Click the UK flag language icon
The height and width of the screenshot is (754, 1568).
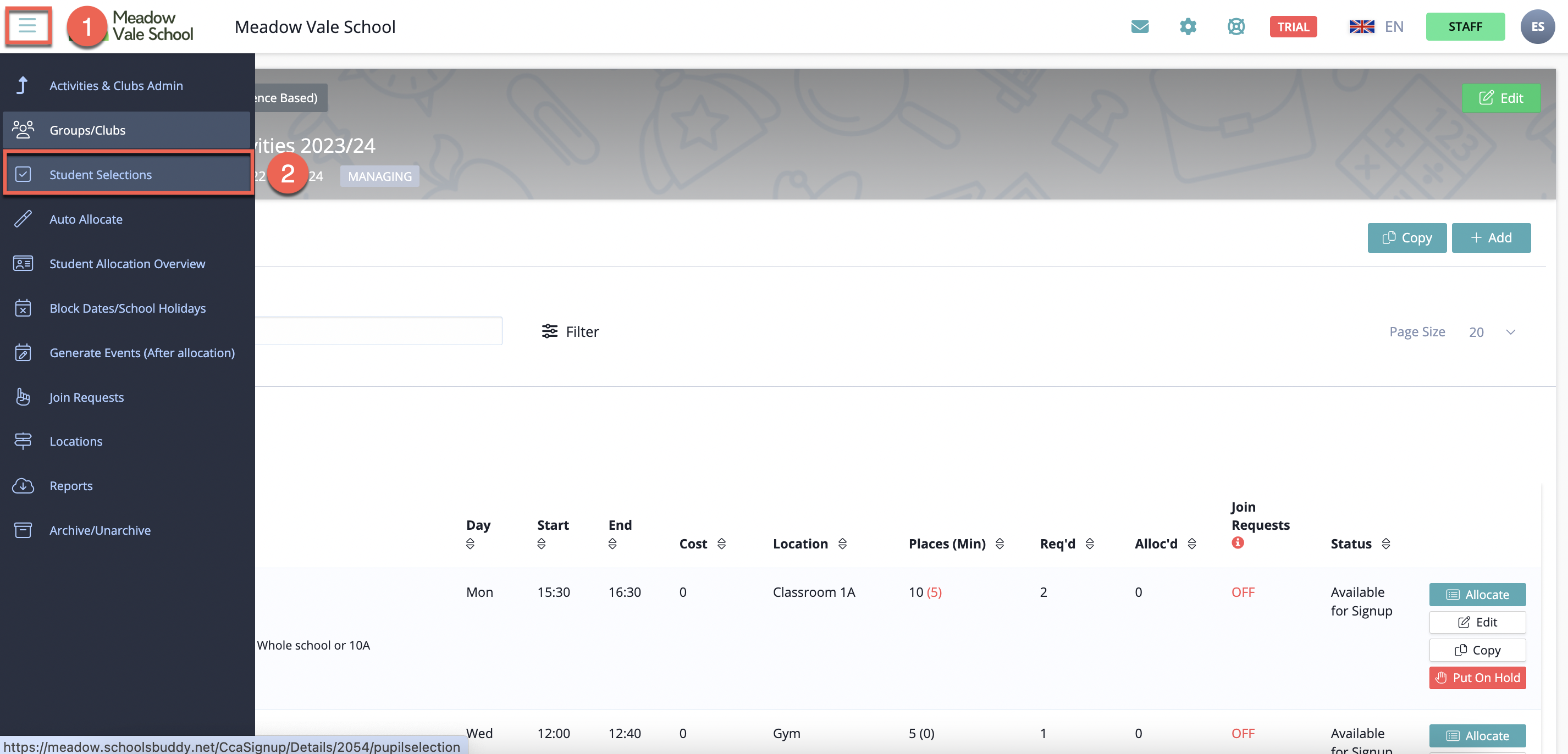pyautogui.click(x=1361, y=26)
